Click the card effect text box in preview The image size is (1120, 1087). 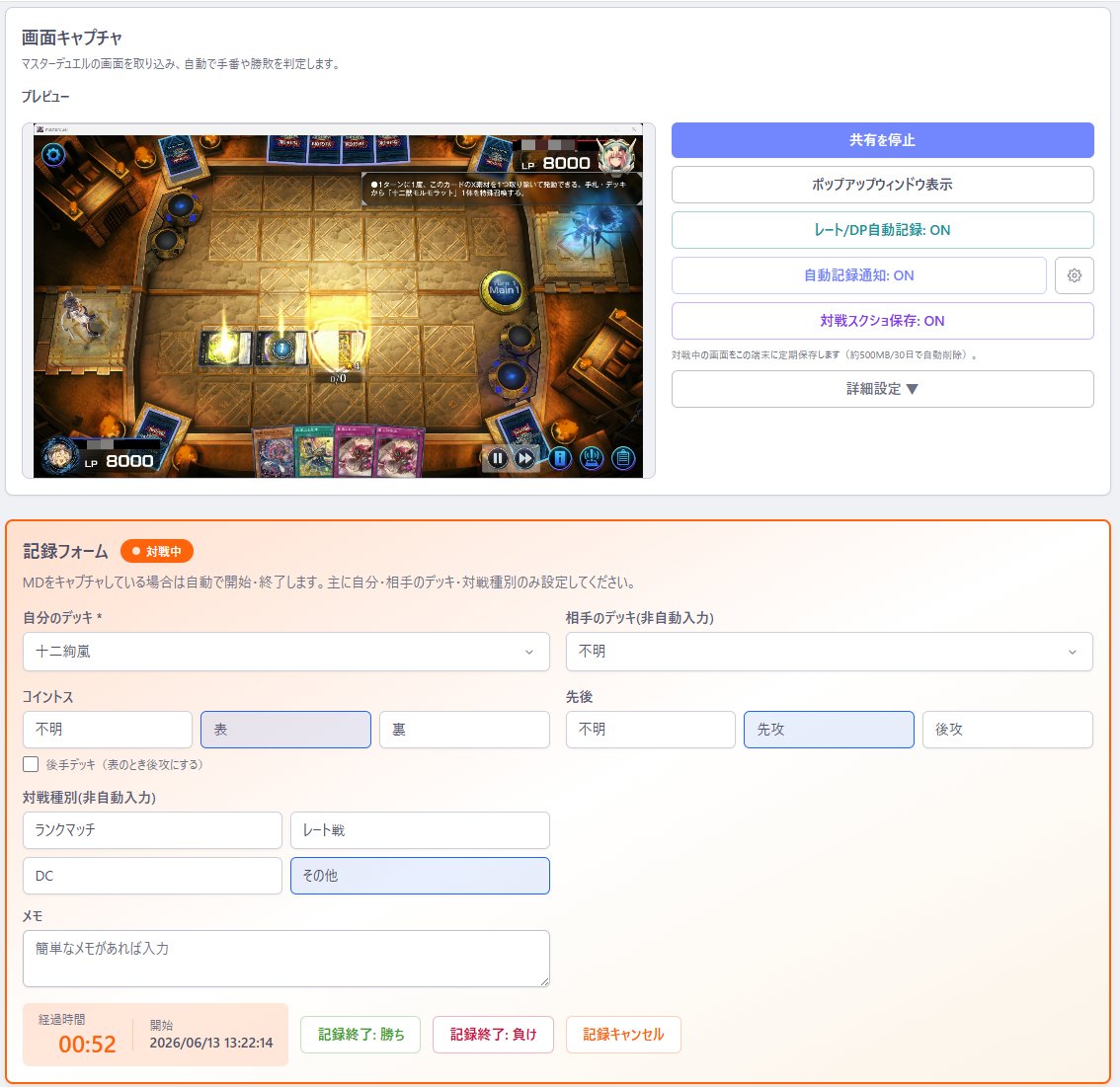502,189
